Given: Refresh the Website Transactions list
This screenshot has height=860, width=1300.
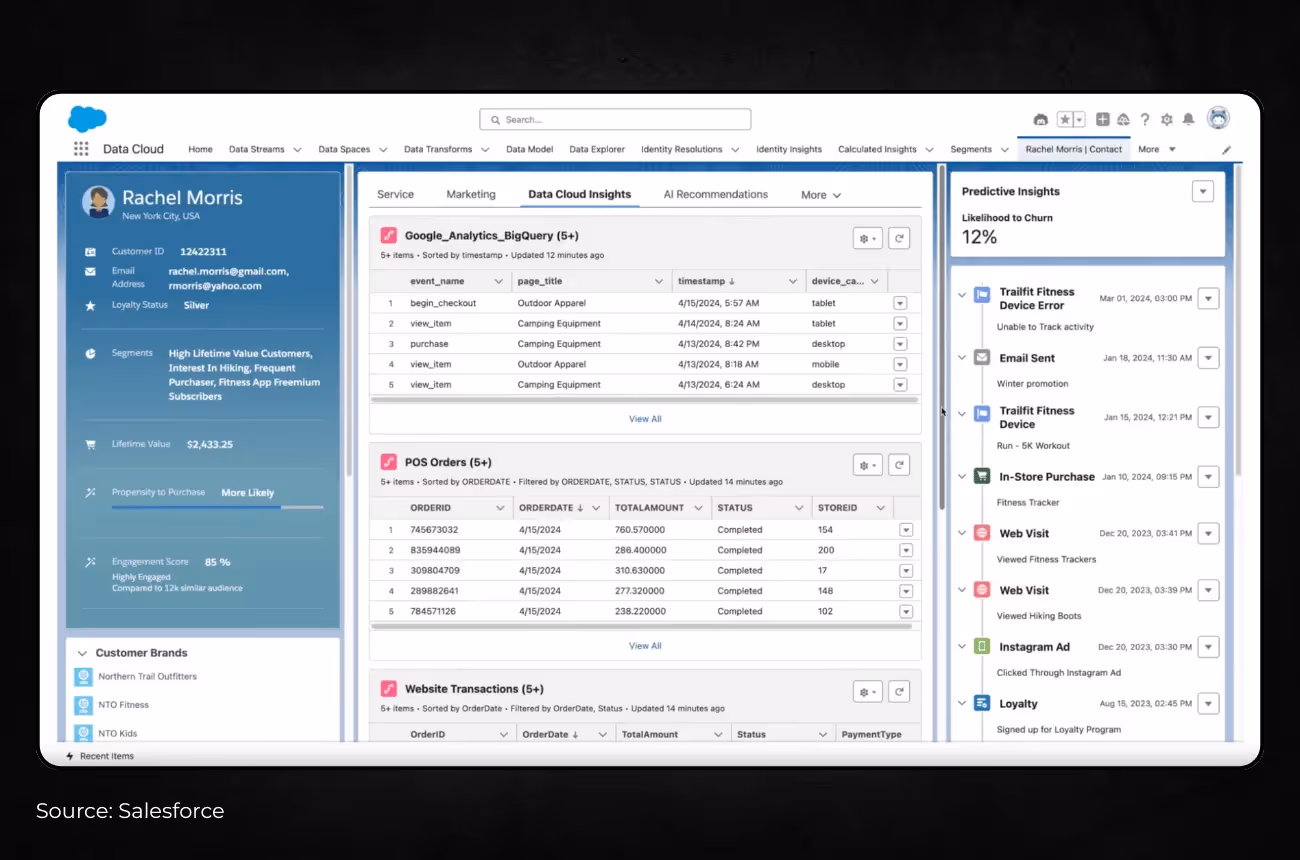Looking at the screenshot, I should [899, 691].
